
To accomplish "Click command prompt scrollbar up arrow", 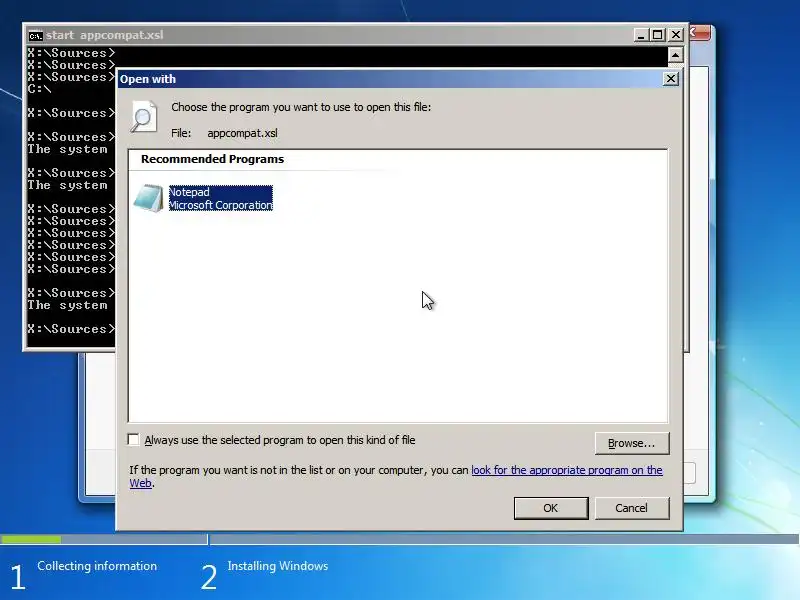I will coord(675,55).
